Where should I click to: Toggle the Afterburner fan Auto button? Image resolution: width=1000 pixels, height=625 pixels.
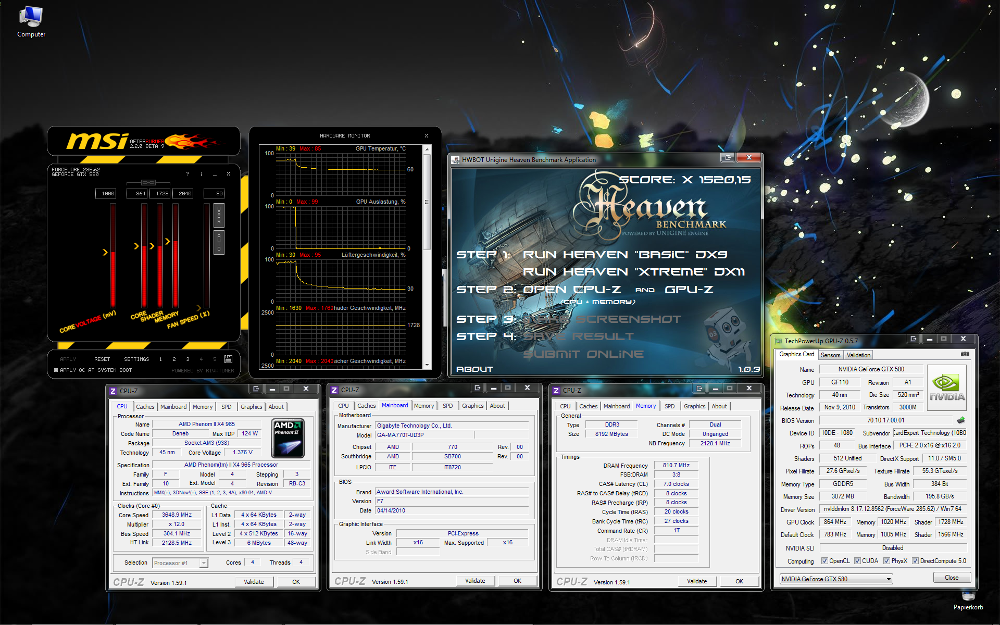(x=219, y=216)
